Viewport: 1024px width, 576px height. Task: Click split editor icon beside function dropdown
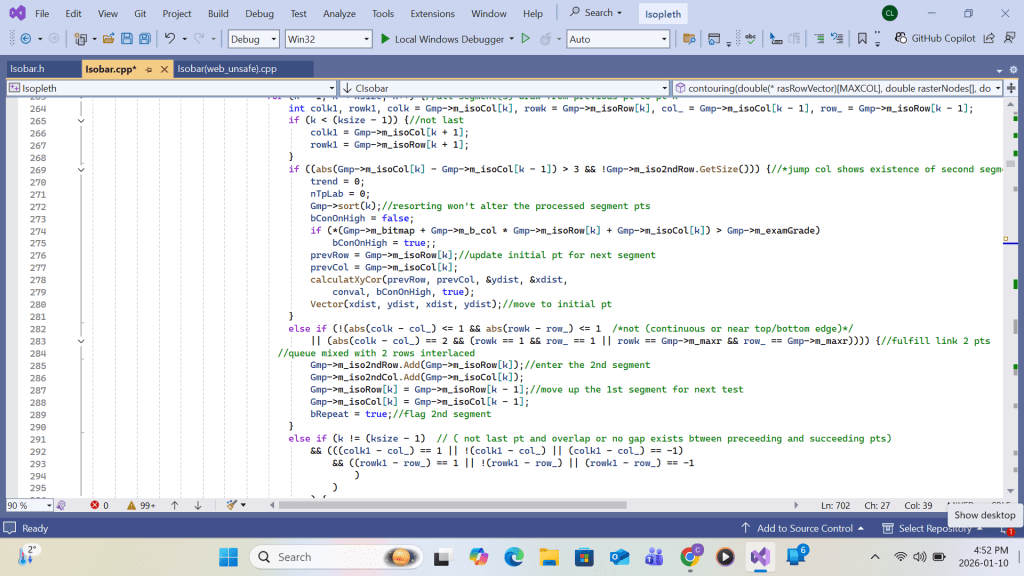pos(1012,88)
